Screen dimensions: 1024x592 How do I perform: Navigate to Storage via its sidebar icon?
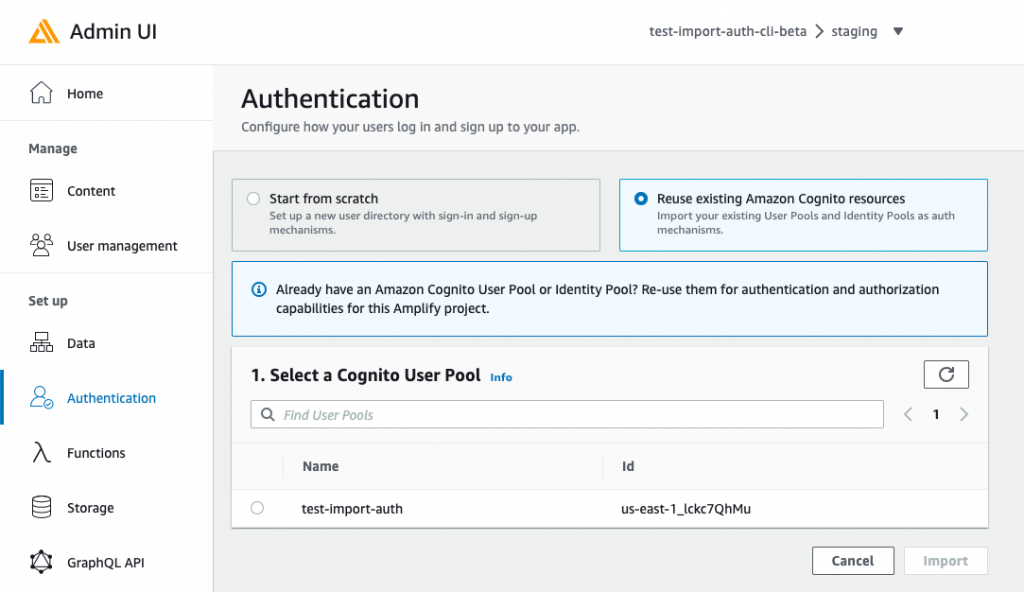(44, 507)
